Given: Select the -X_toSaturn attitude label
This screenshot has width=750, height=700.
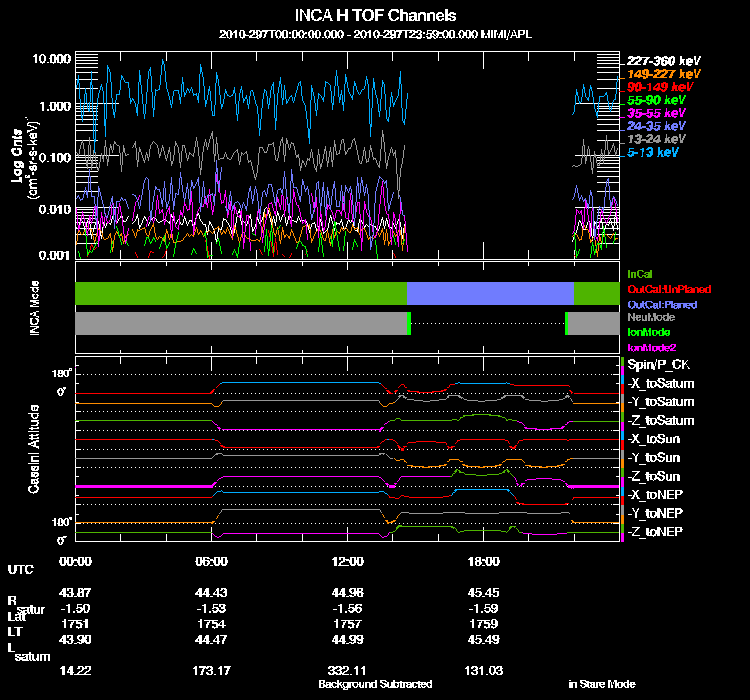Looking at the screenshot, I should coord(661,384).
